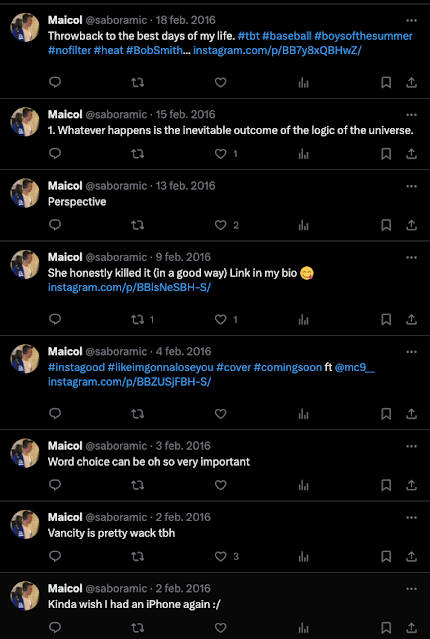Reply to the 18 feb. Throwback tweet
Image resolution: width=430 pixels, height=639 pixels.
coord(55,83)
